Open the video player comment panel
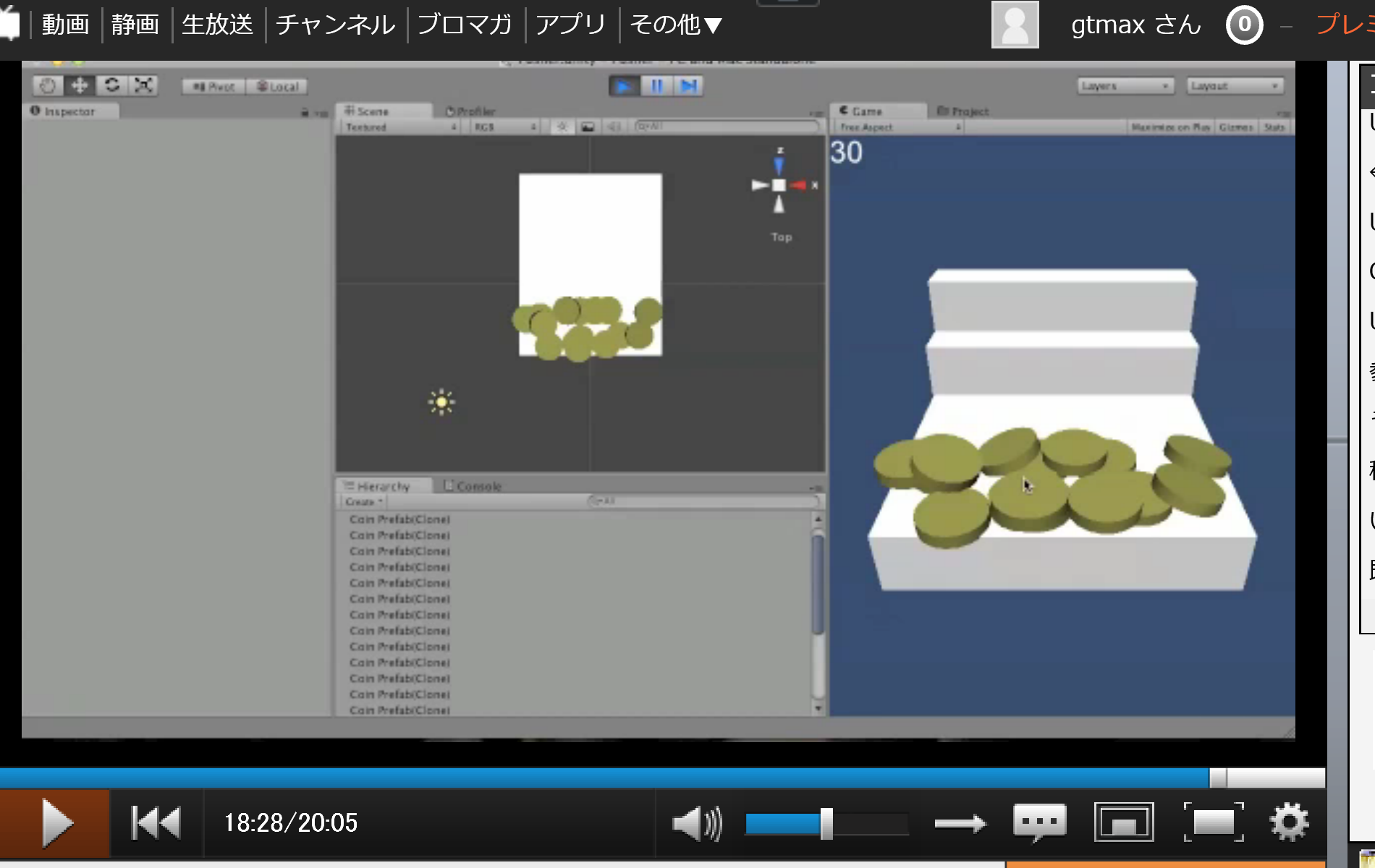1375x868 pixels. pyautogui.click(x=1040, y=822)
